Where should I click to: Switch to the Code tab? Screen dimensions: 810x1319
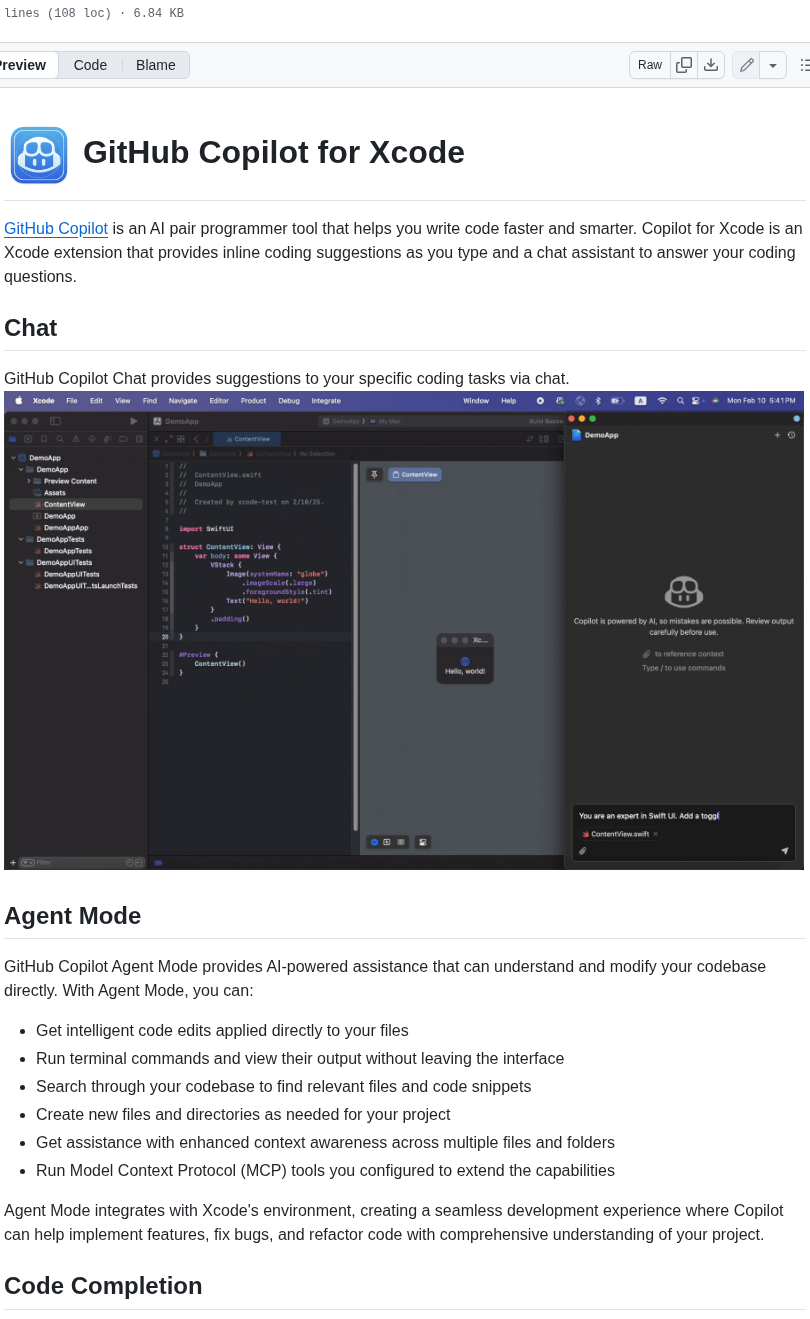(90, 65)
